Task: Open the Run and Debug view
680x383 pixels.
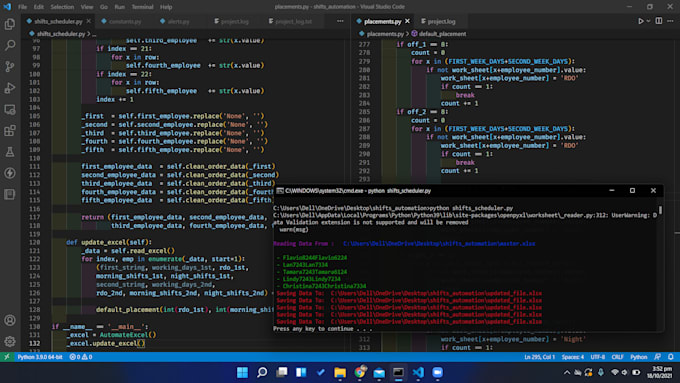Action: click(x=10, y=88)
